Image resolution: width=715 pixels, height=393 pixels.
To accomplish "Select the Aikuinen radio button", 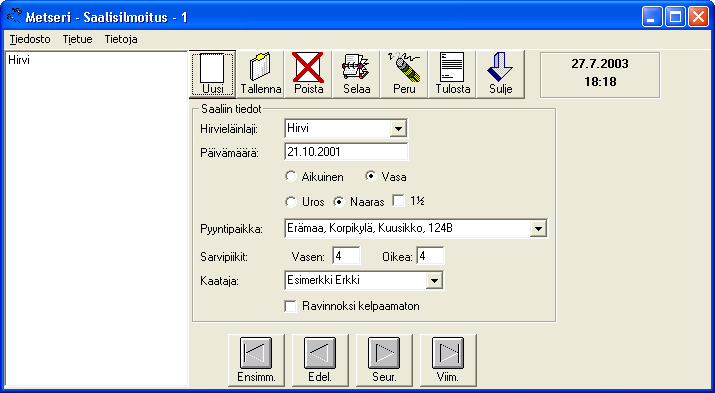I will (x=290, y=176).
